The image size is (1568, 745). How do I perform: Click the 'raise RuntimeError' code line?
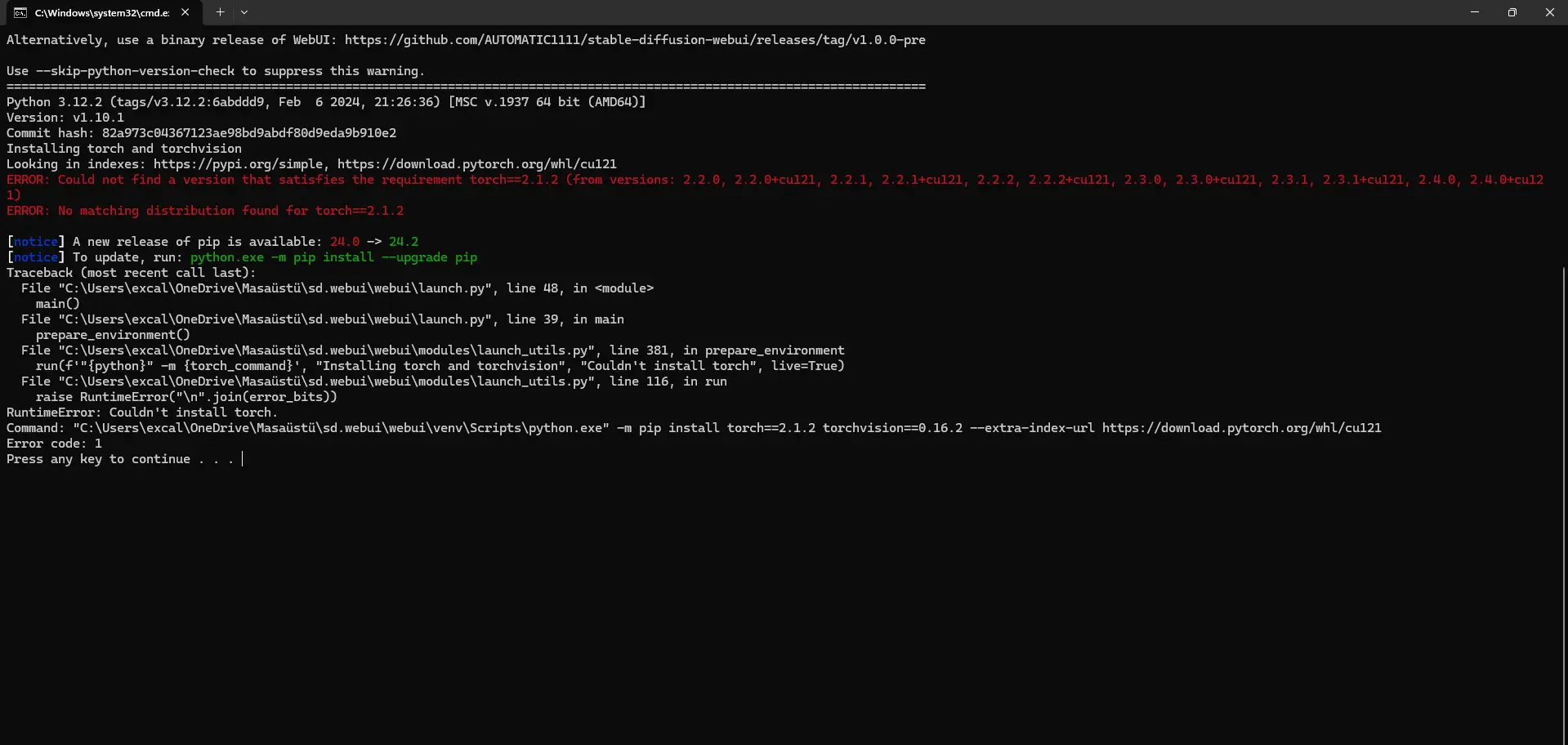[x=186, y=397]
